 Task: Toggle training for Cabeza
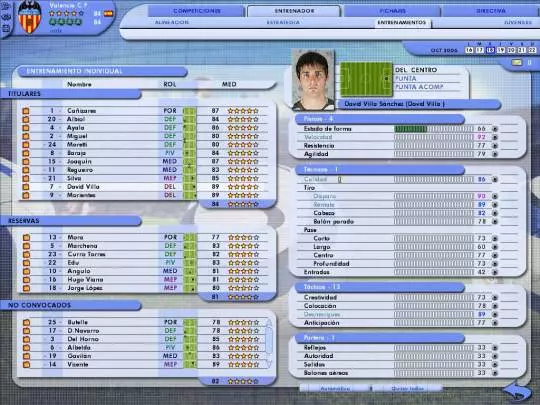point(495,213)
